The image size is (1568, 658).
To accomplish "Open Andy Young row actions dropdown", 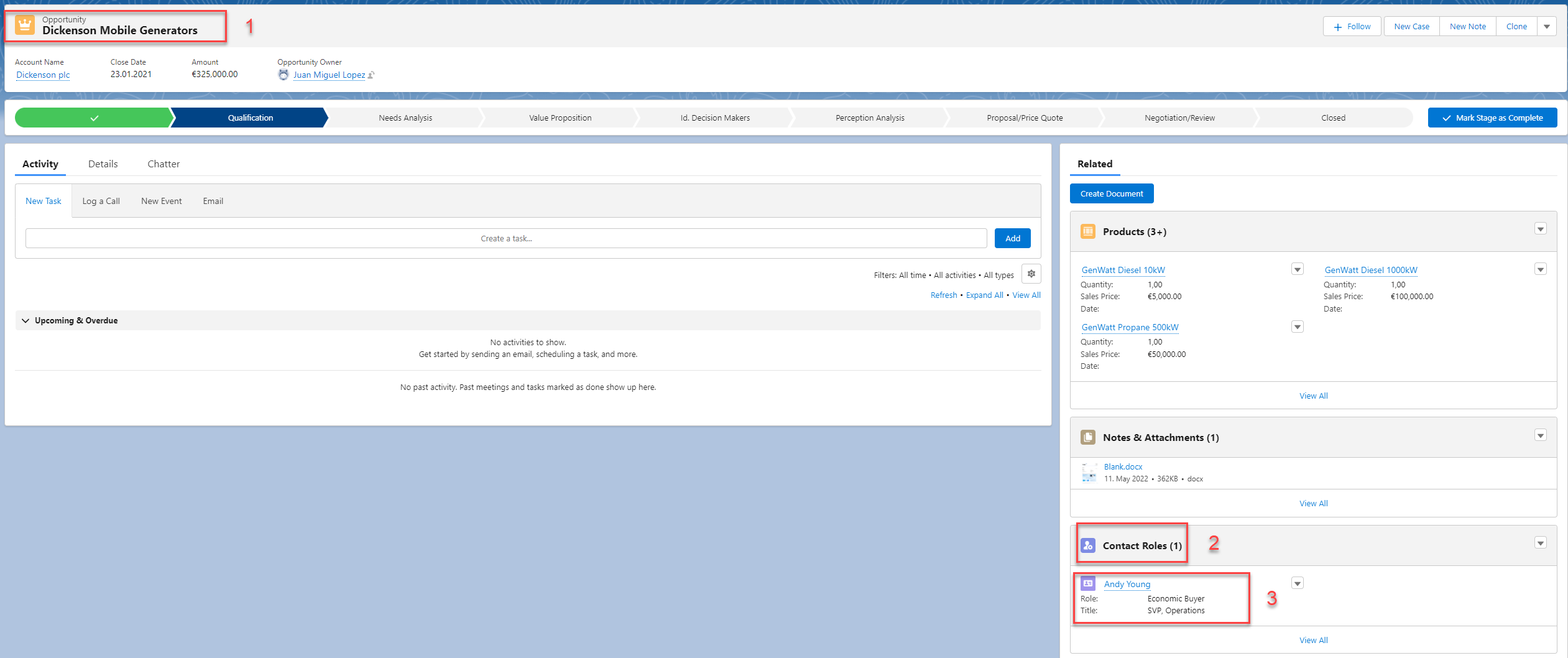I will (x=1298, y=583).
